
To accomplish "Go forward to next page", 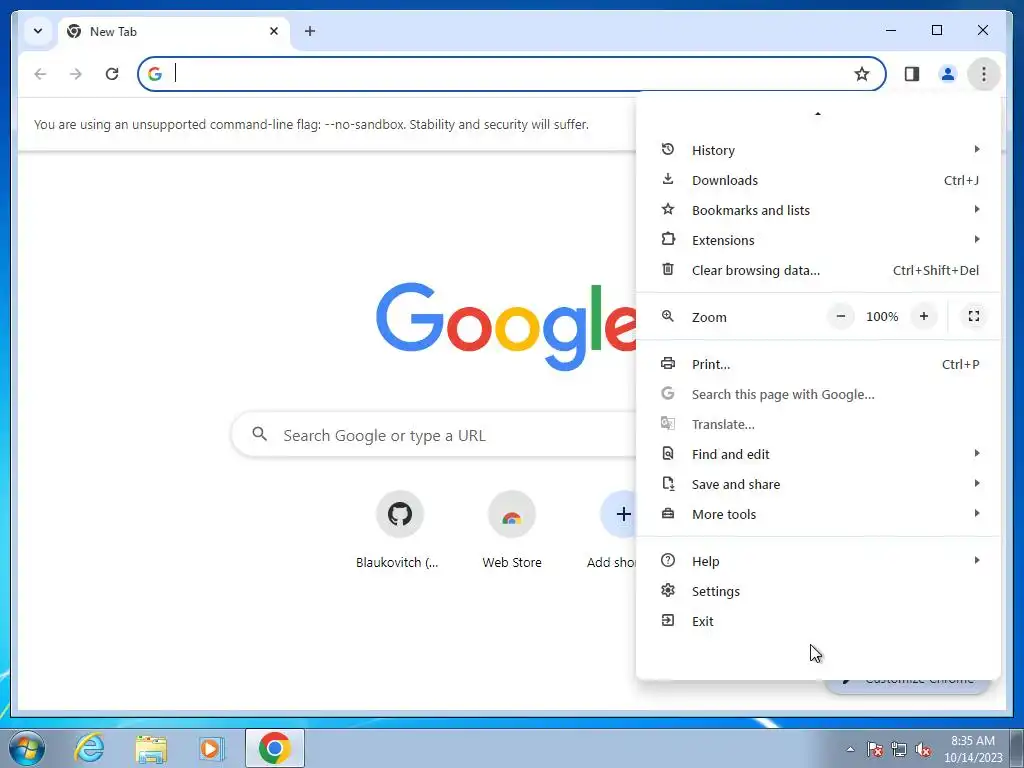I will (76, 74).
